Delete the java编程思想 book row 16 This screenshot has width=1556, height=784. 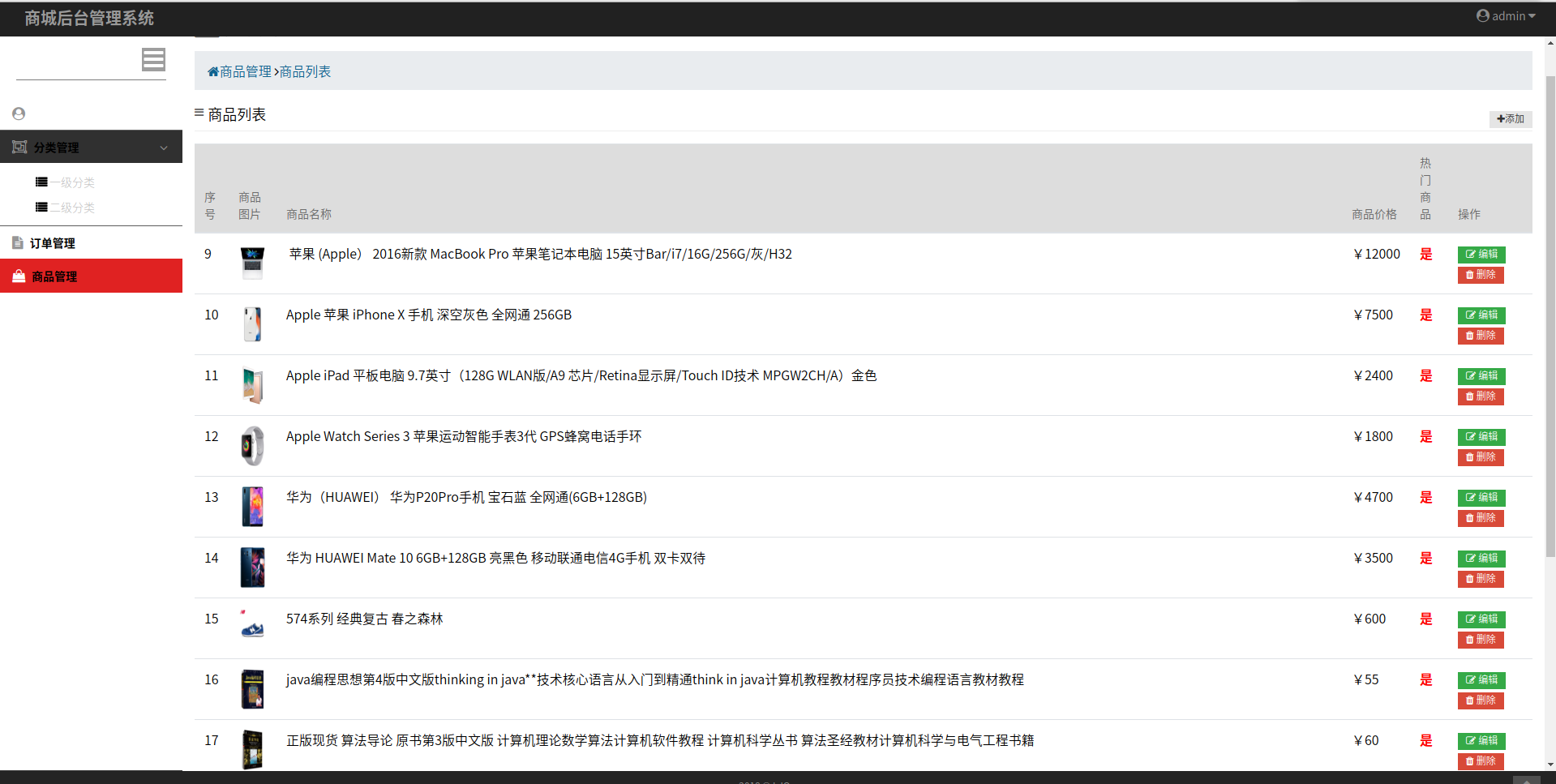pos(1481,700)
